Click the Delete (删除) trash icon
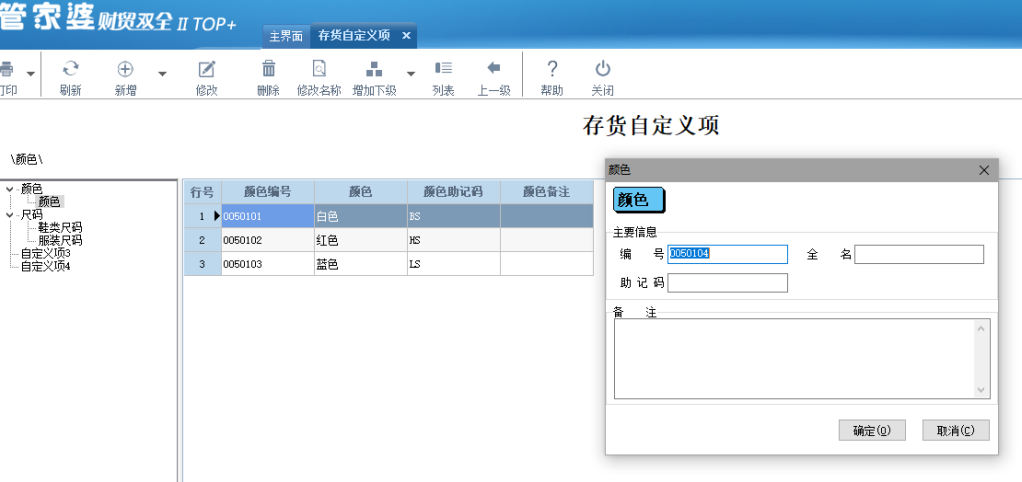Image resolution: width=1022 pixels, height=482 pixels. click(269, 68)
